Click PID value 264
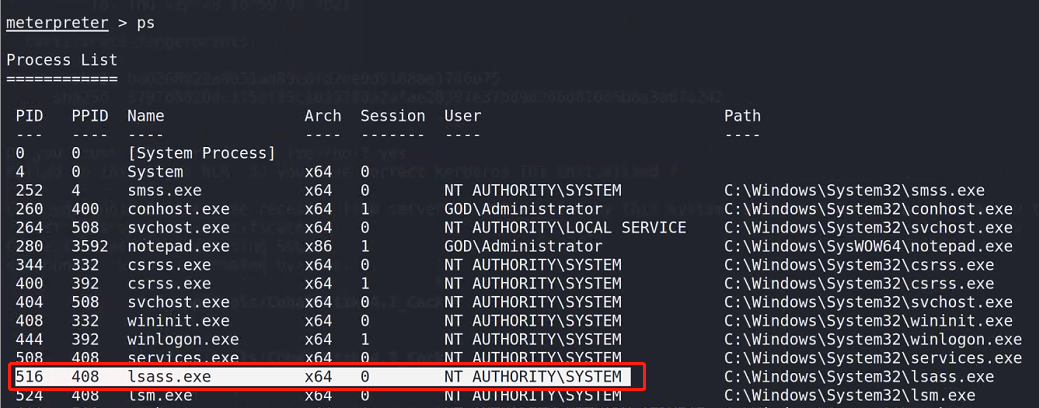The image size is (1039, 408). click(x=29, y=228)
